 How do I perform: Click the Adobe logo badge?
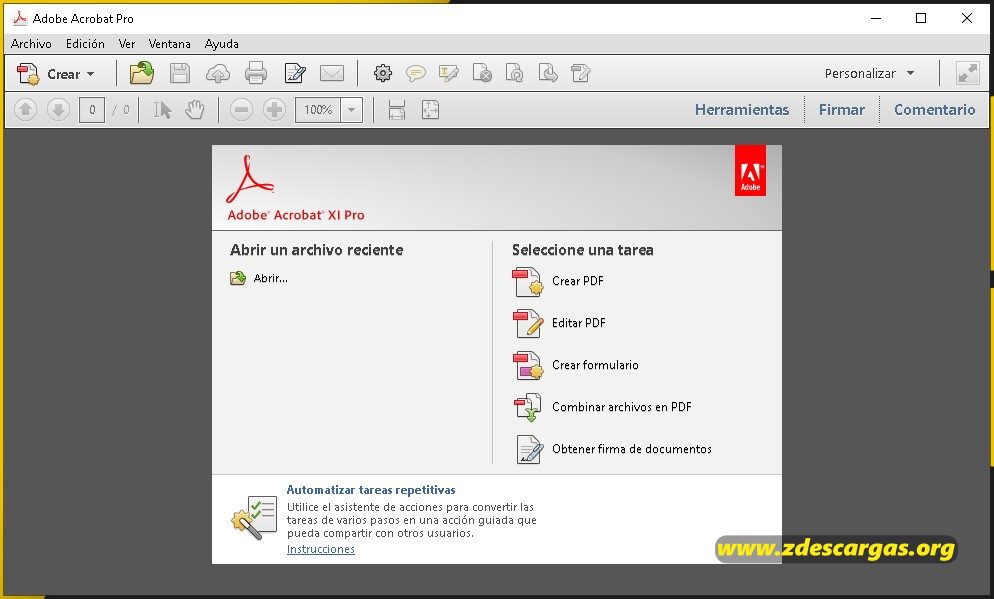[x=750, y=171]
